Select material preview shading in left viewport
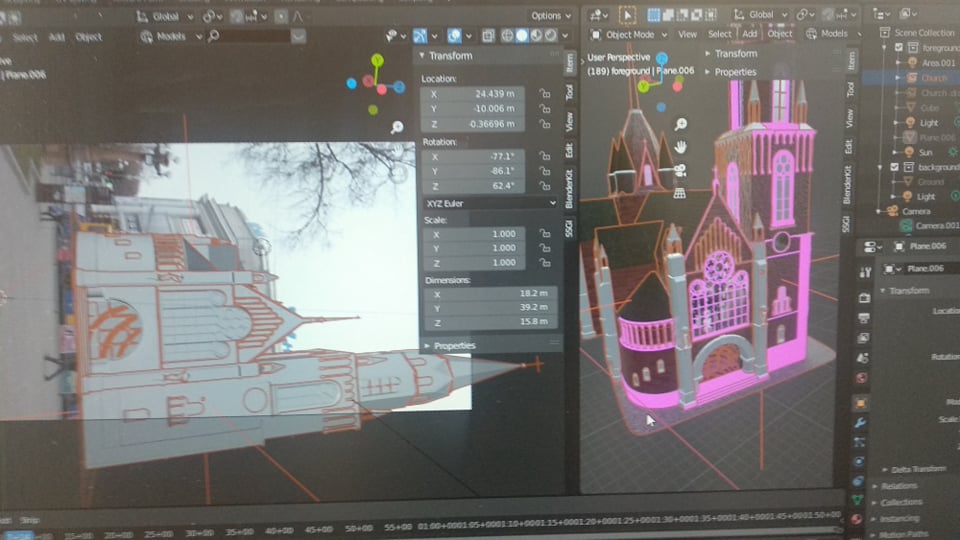Screen dimensions: 960x540 (x=536, y=36)
